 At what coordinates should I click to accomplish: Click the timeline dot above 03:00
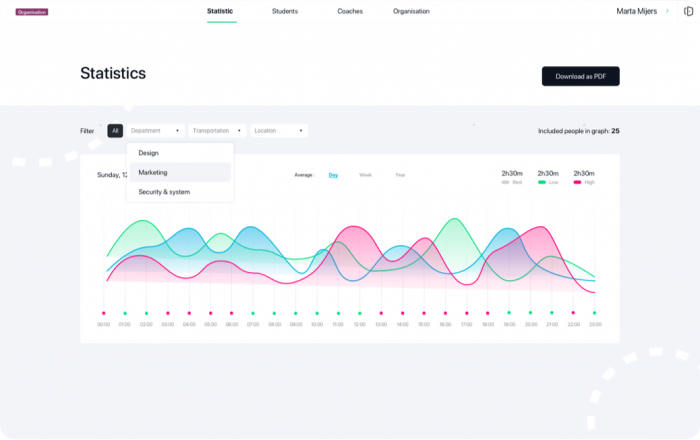coord(168,313)
